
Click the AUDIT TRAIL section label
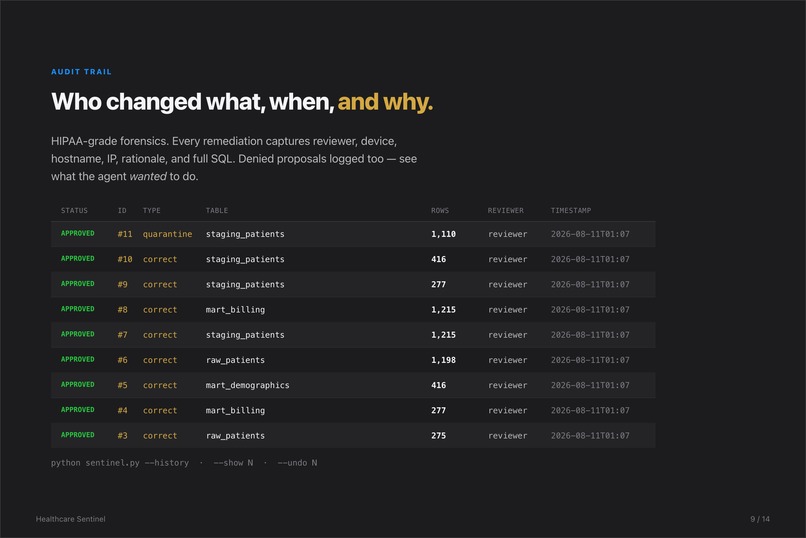[81, 72]
